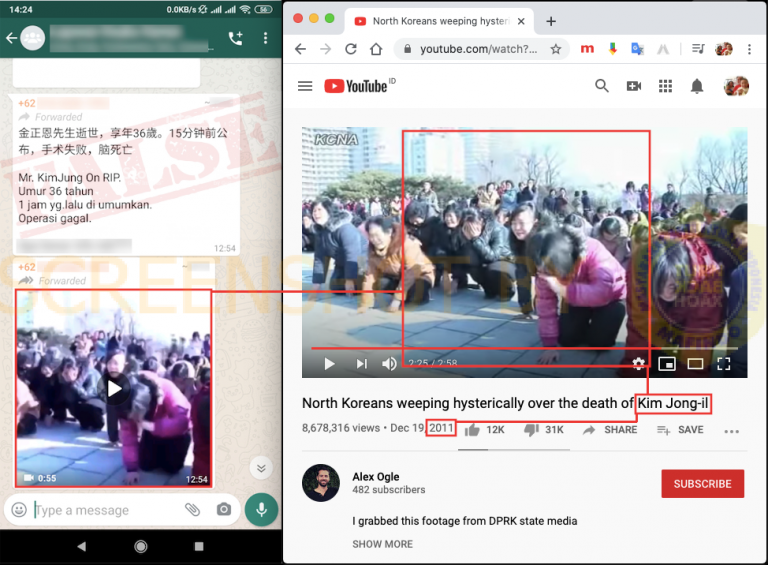
Task: Tap the Android back navigation button
Action: coord(82,546)
